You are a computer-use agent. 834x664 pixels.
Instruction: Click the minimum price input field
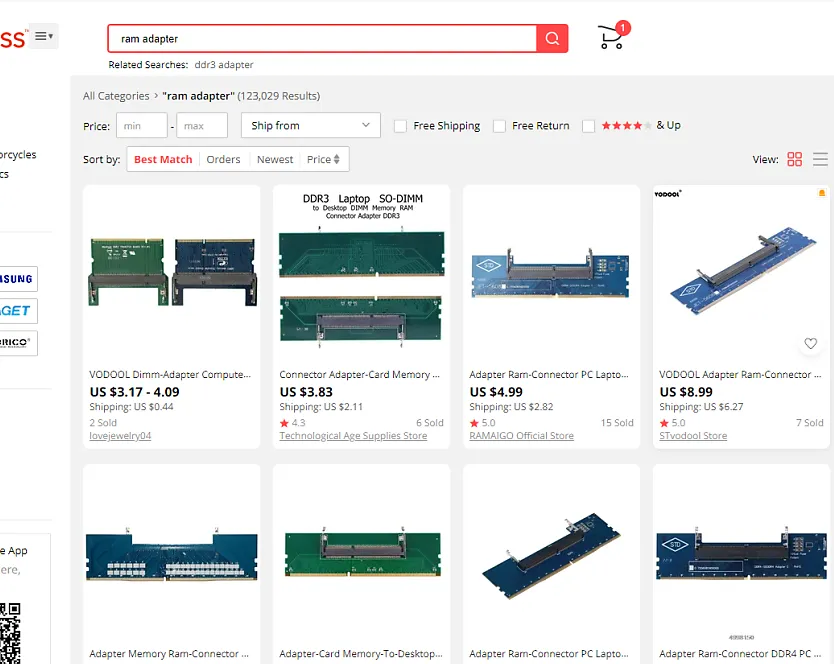pyautogui.click(x=141, y=126)
